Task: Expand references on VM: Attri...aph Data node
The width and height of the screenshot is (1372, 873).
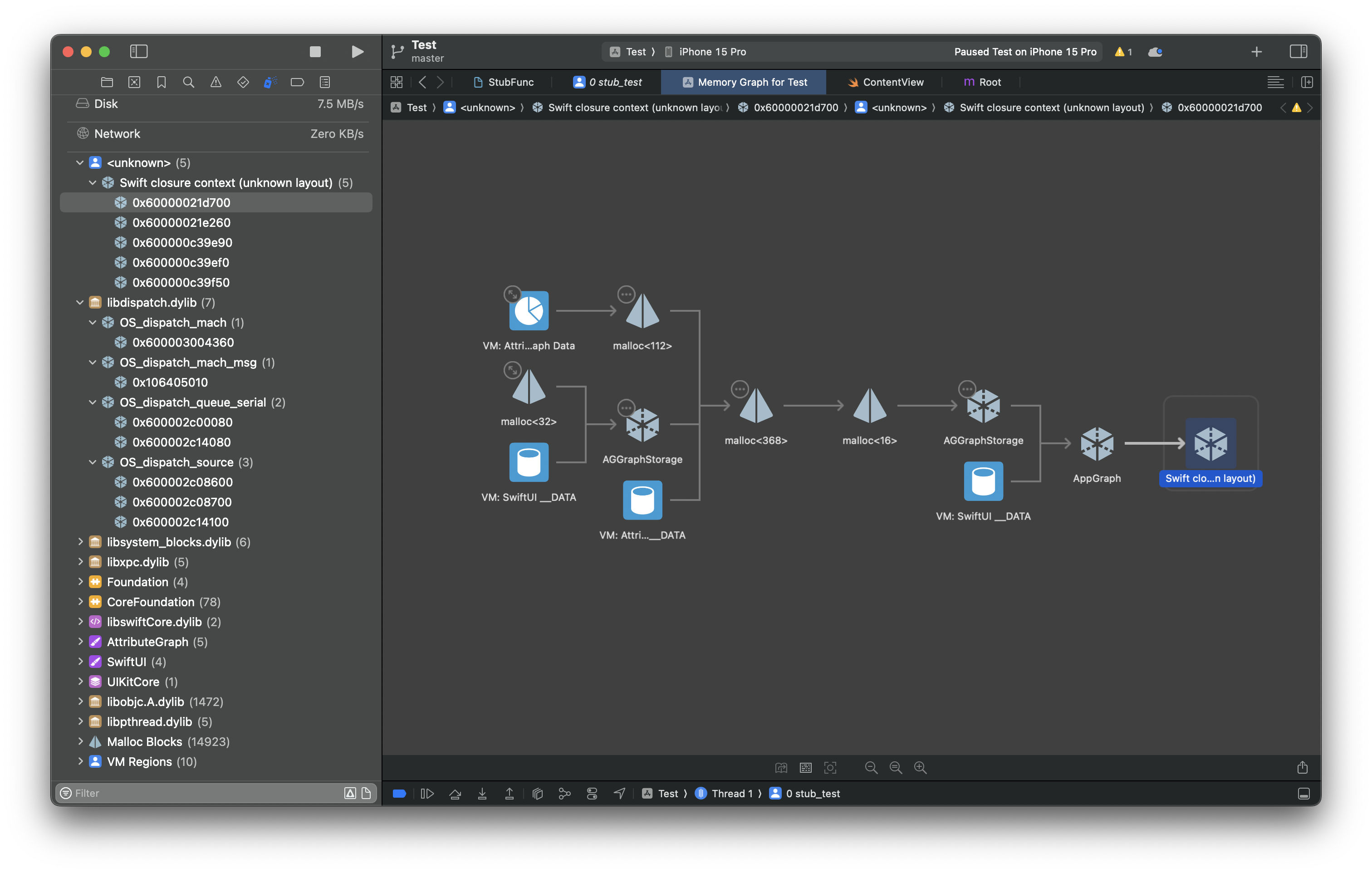Action: [x=512, y=294]
